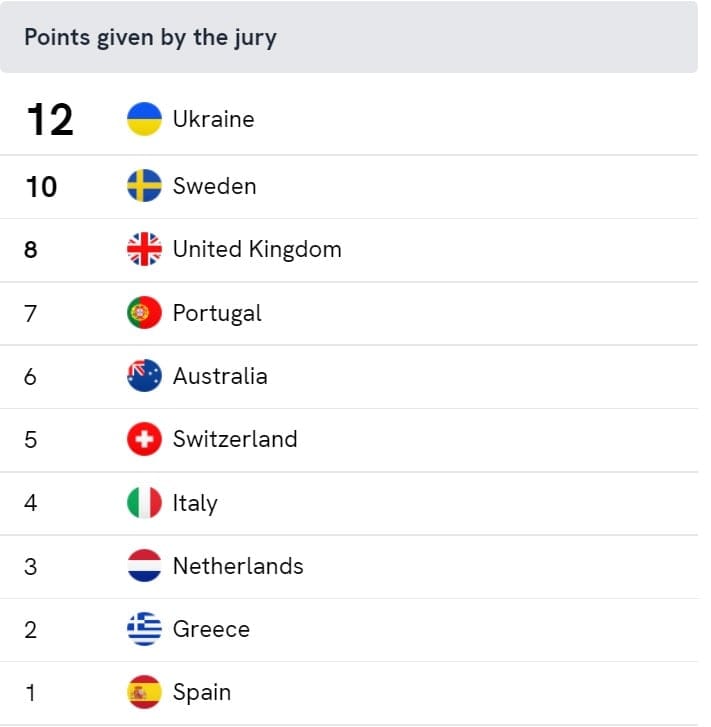This screenshot has width=711, height=727.
Task: Click the Italy flag icon
Action: click(144, 503)
